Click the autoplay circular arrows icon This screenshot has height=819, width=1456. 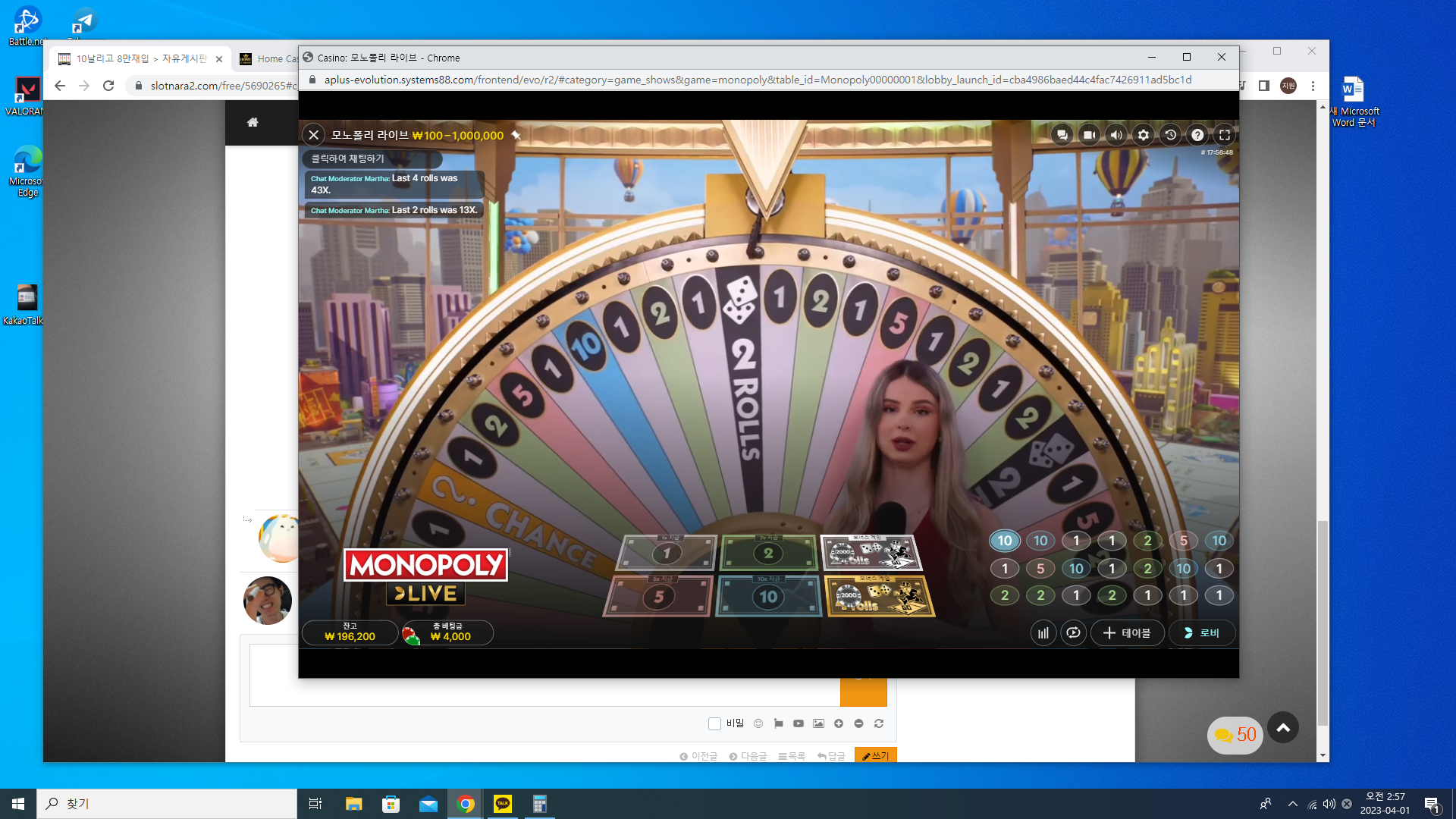[x=1073, y=632]
